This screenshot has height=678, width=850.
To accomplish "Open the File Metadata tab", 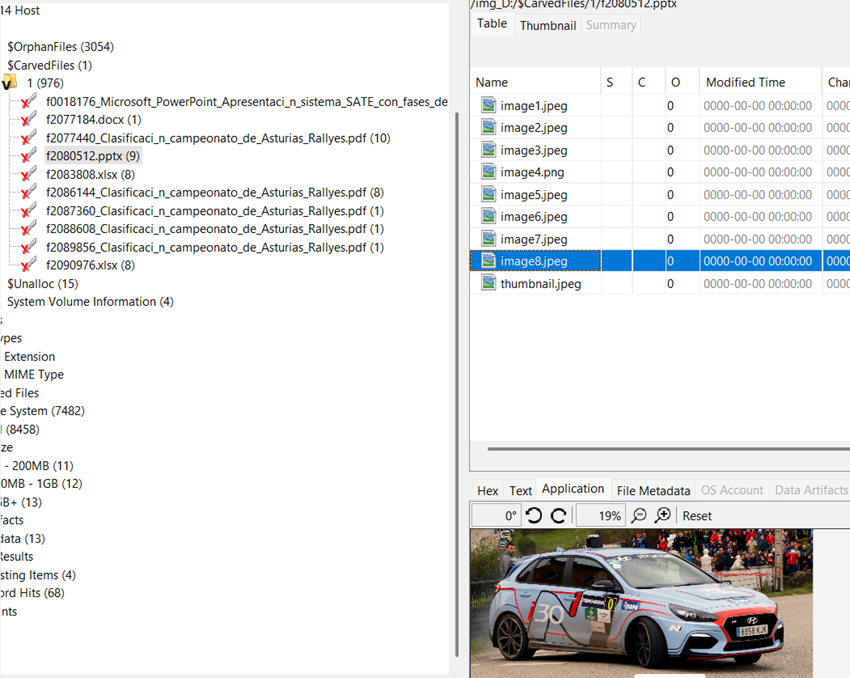I will [x=653, y=490].
